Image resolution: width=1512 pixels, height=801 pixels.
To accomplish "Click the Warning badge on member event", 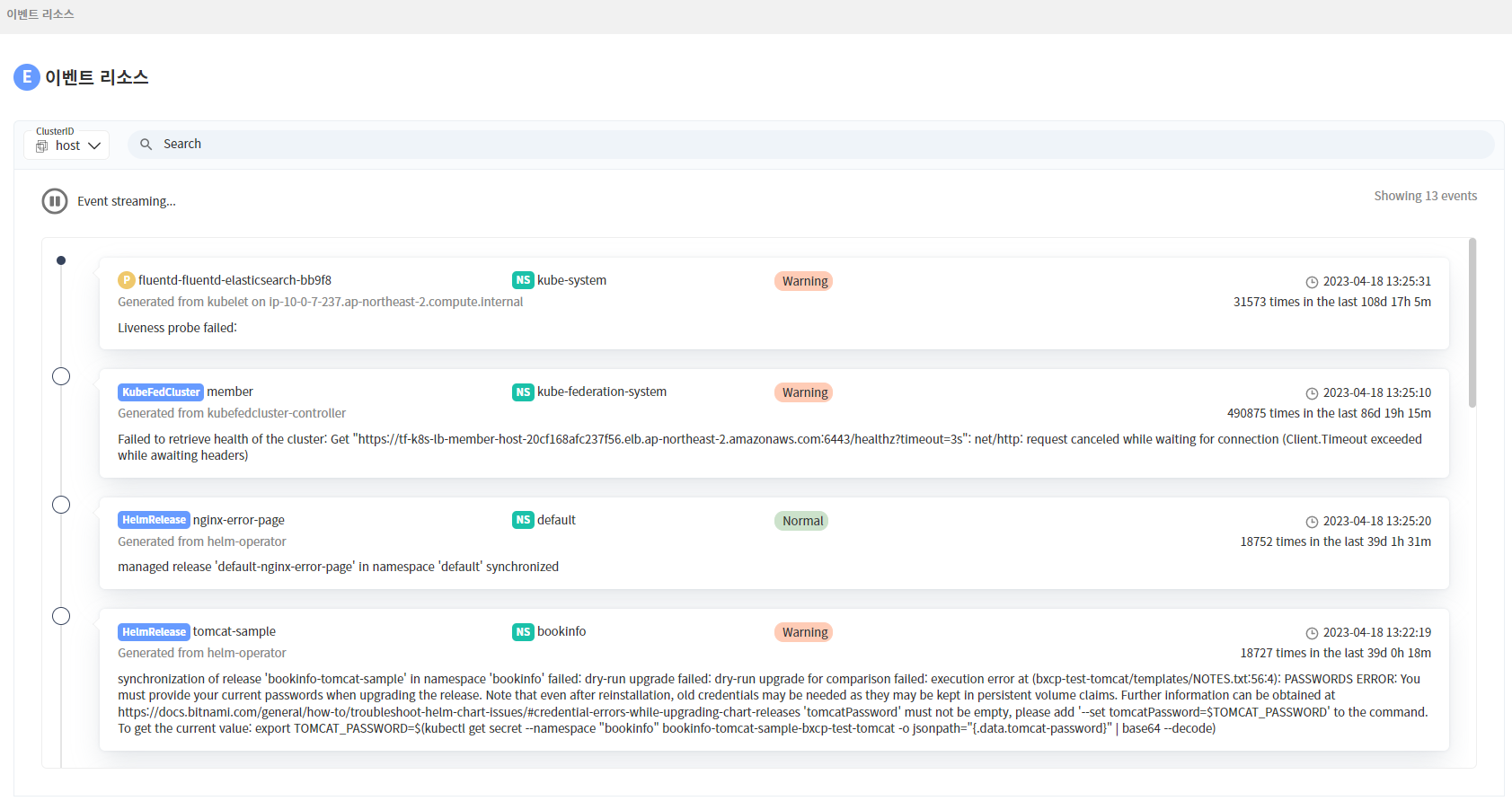I will tap(804, 392).
